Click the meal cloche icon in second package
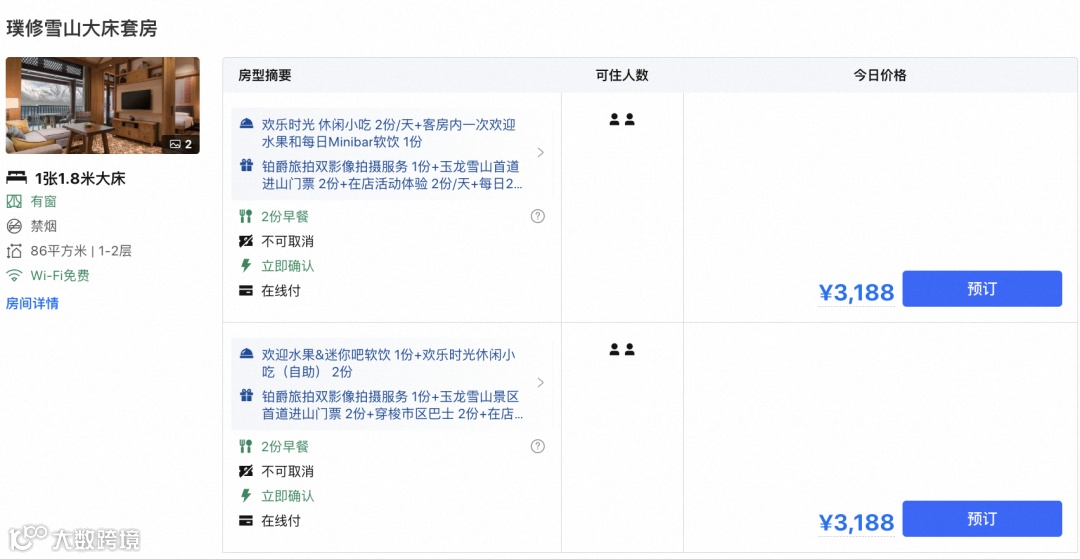The image size is (1080, 559). 246,355
